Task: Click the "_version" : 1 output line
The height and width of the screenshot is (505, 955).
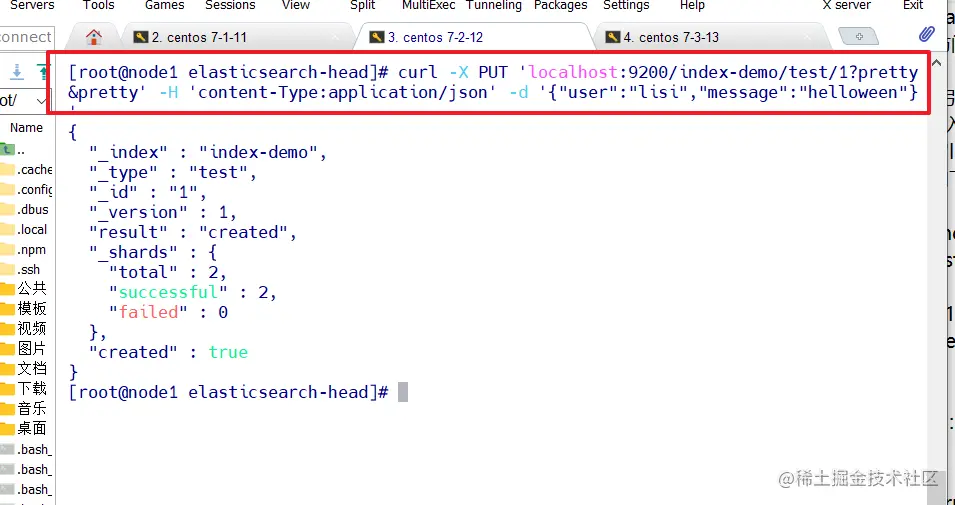Action: [x=163, y=212]
